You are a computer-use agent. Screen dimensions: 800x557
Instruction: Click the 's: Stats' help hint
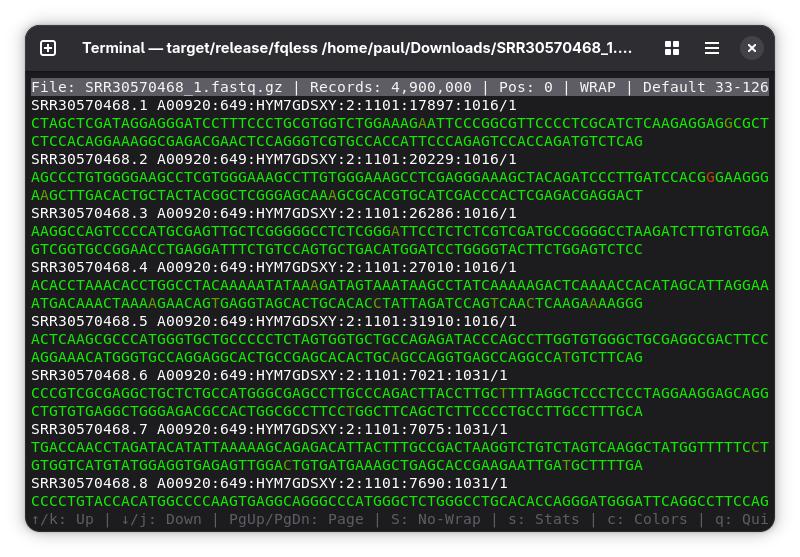pyautogui.click(x=543, y=520)
